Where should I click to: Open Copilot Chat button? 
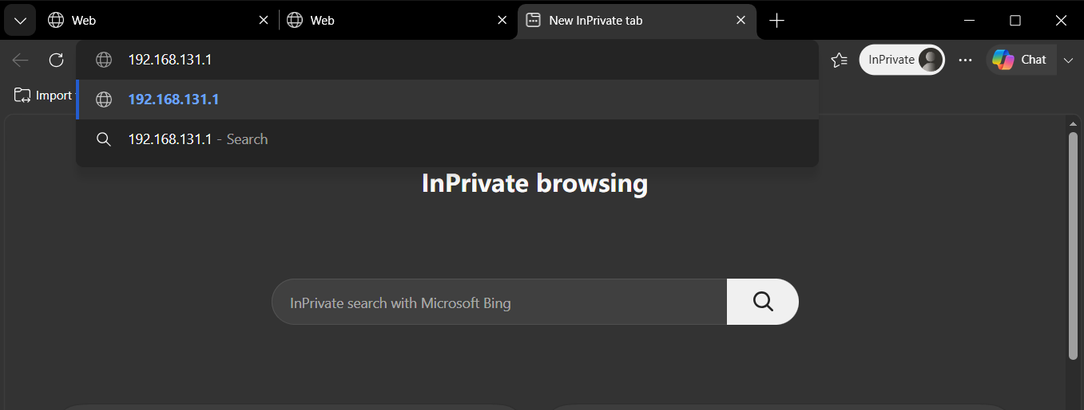point(1020,60)
